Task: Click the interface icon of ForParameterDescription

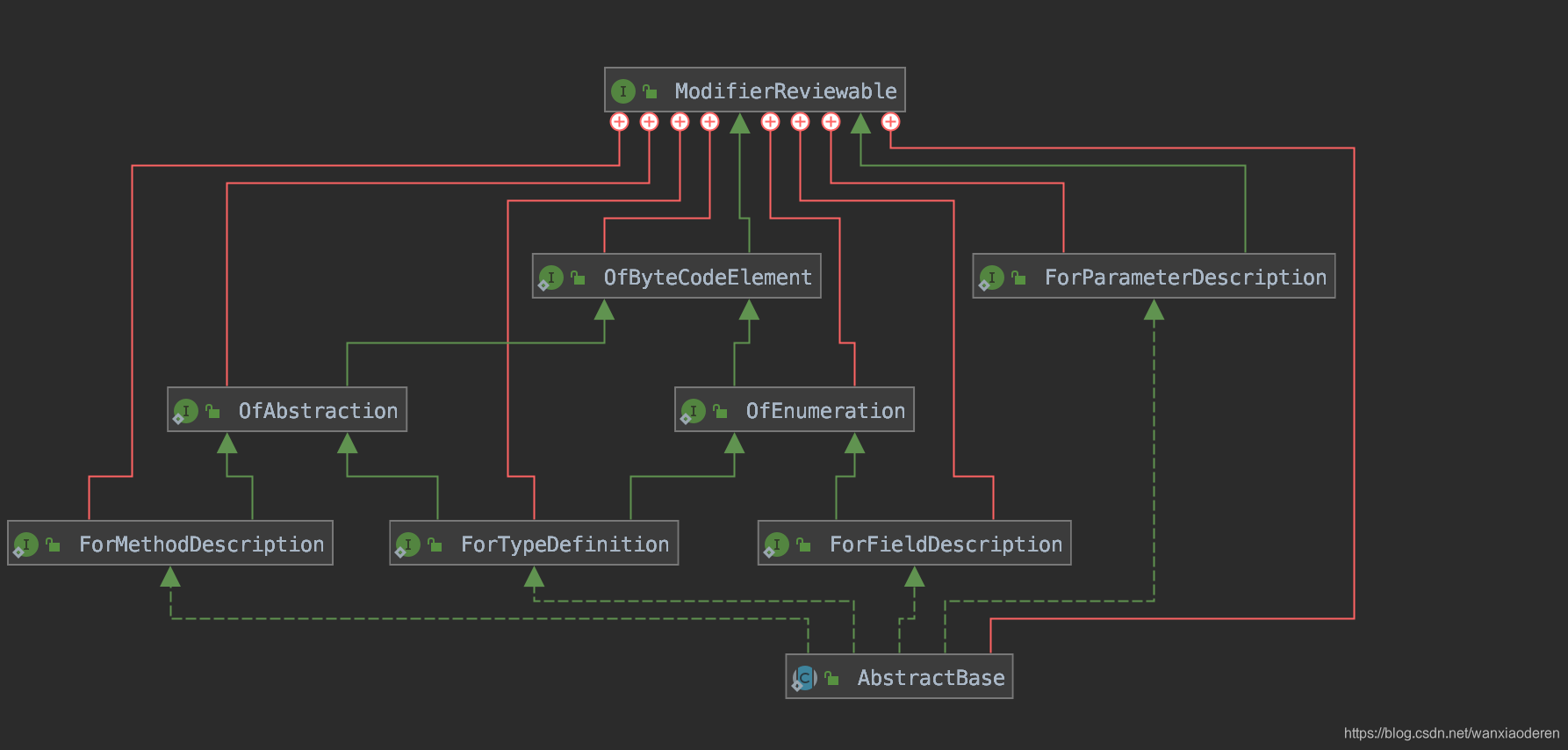Action: pyautogui.click(x=991, y=278)
